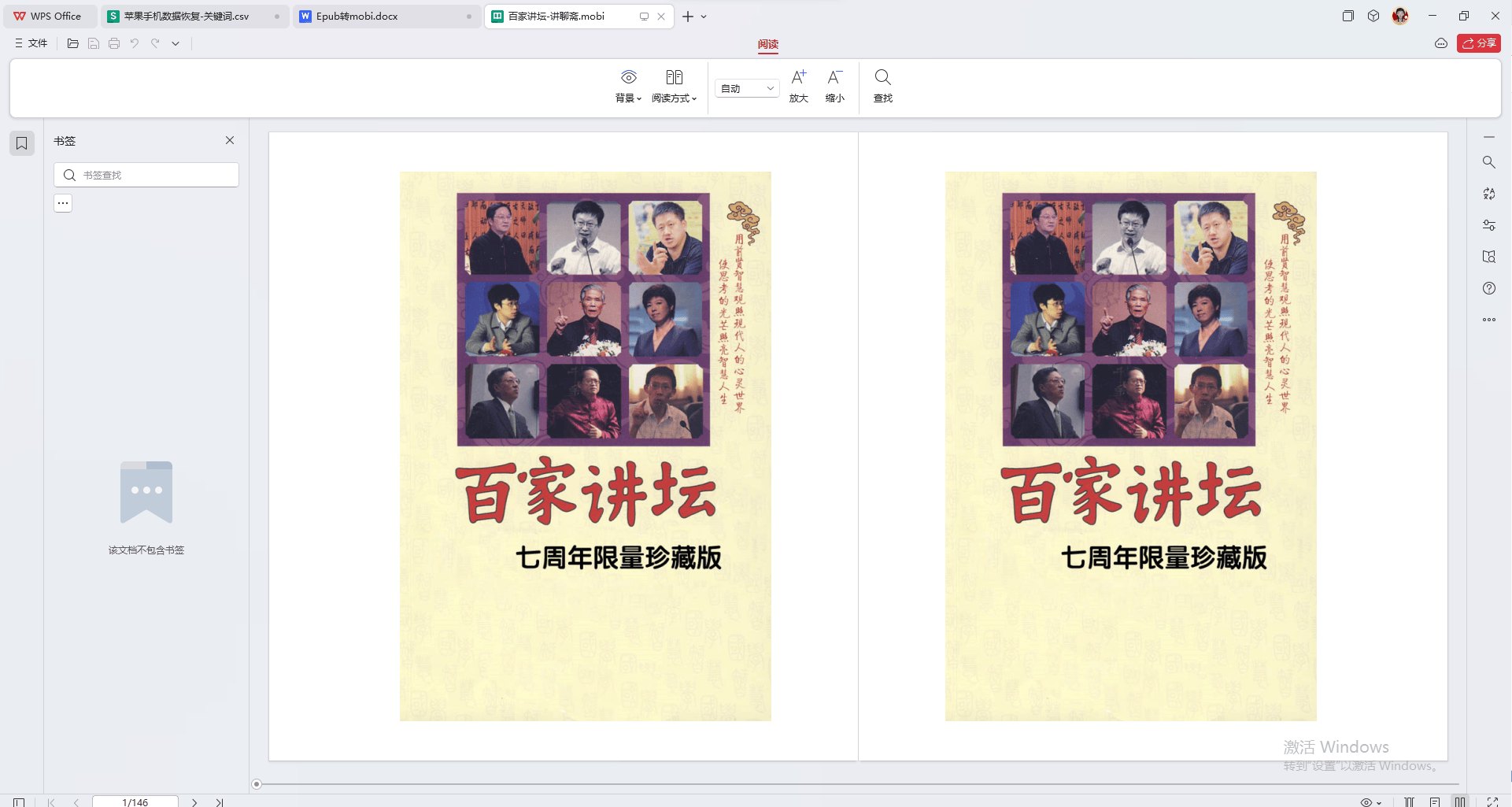This screenshot has height=807, width=1512.
Task: Click the 书签查找 bookmark search field
Action: click(146, 175)
